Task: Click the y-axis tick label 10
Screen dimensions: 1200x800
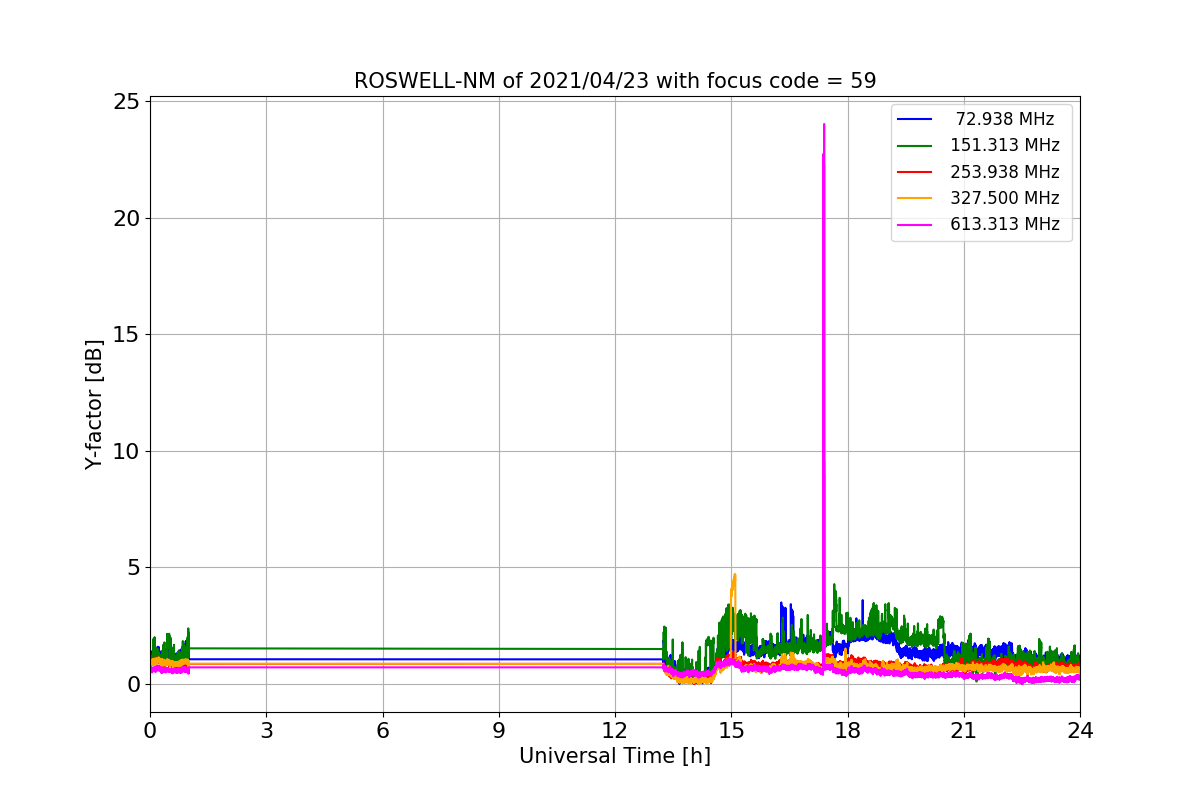Action: pos(128,451)
